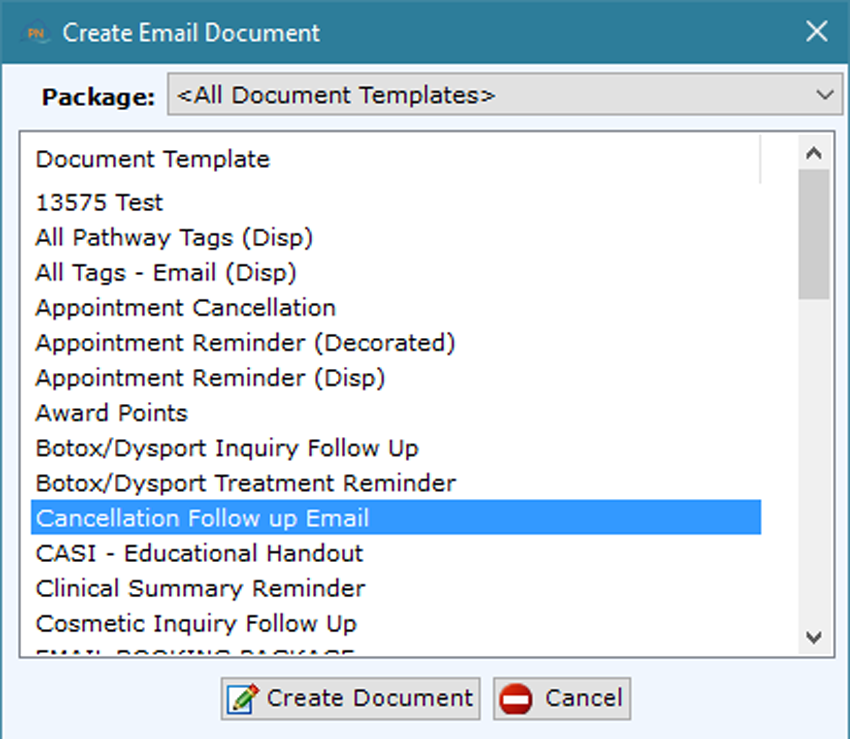Click the PN app icon in title bar
The width and height of the screenshot is (850, 739).
(x=38, y=32)
